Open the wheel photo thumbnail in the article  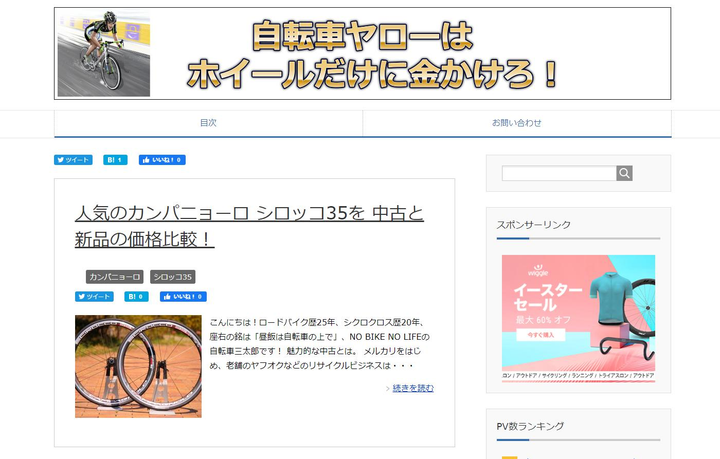pos(138,366)
